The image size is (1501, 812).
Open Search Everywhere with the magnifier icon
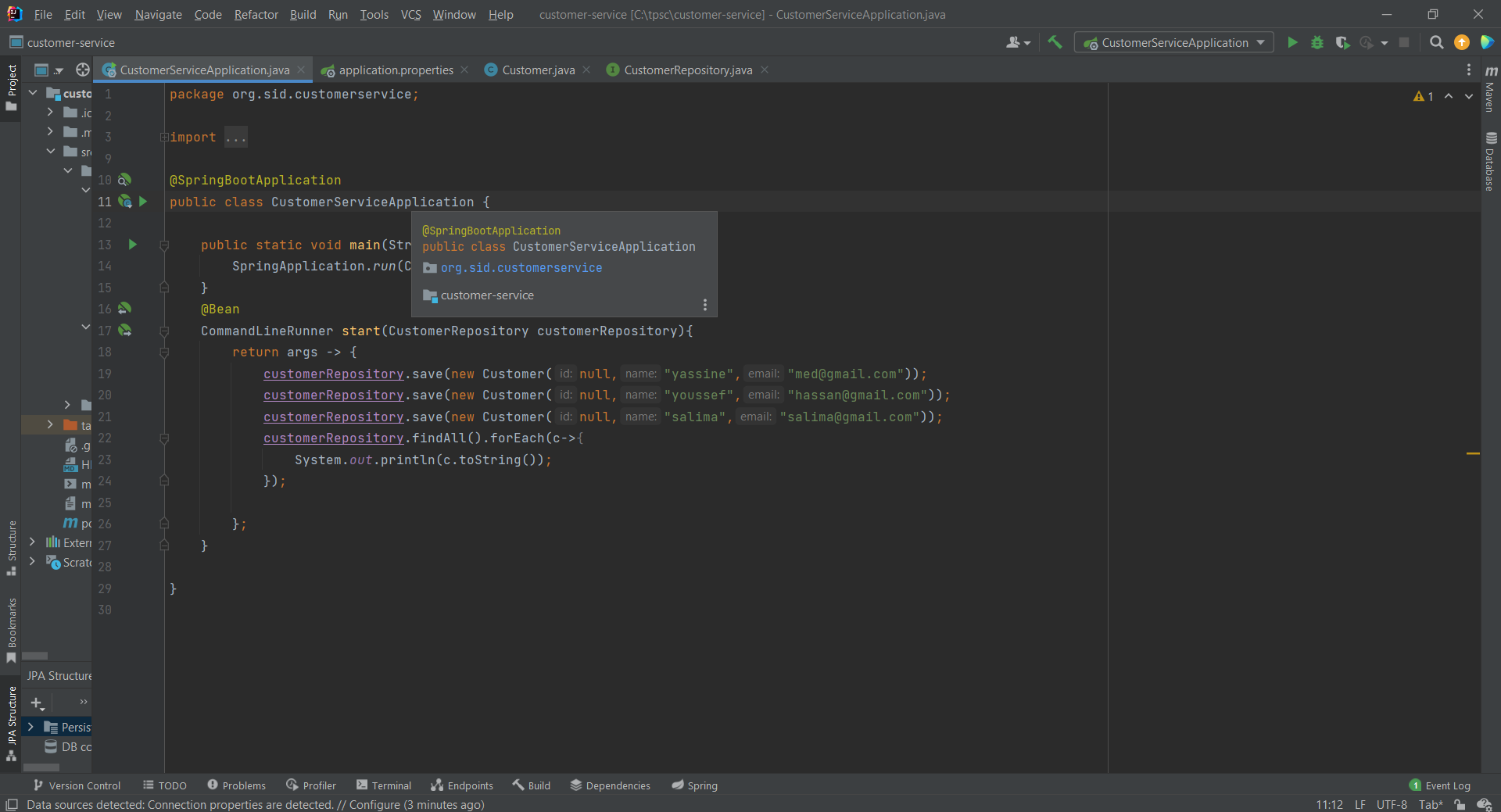click(x=1437, y=43)
